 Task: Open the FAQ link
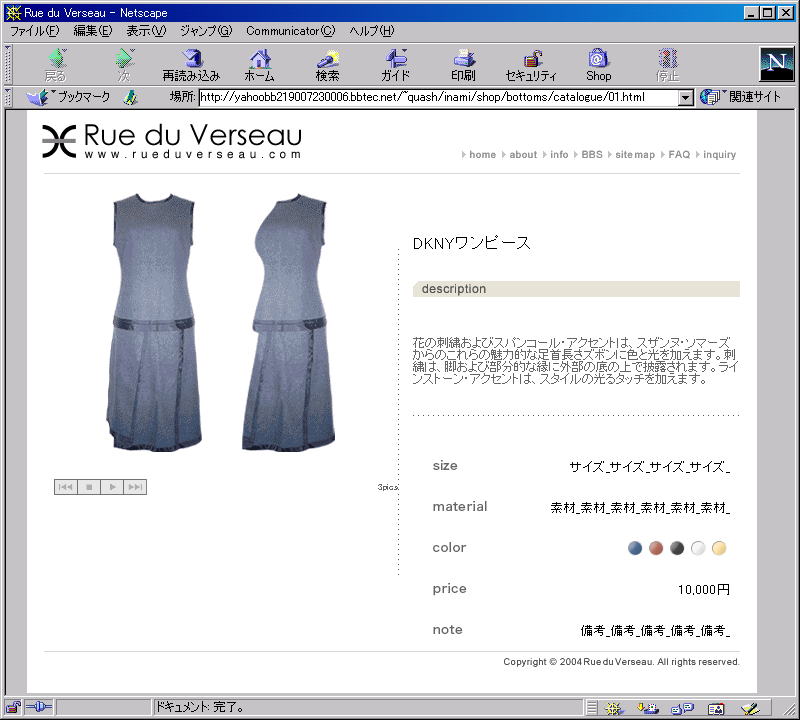click(679, 155)
